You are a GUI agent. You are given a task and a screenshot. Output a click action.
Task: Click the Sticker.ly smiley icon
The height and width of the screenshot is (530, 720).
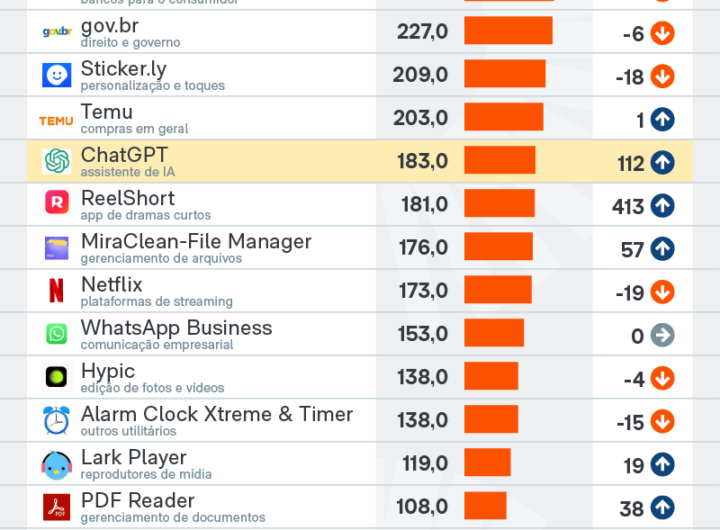tap(56, 75)
